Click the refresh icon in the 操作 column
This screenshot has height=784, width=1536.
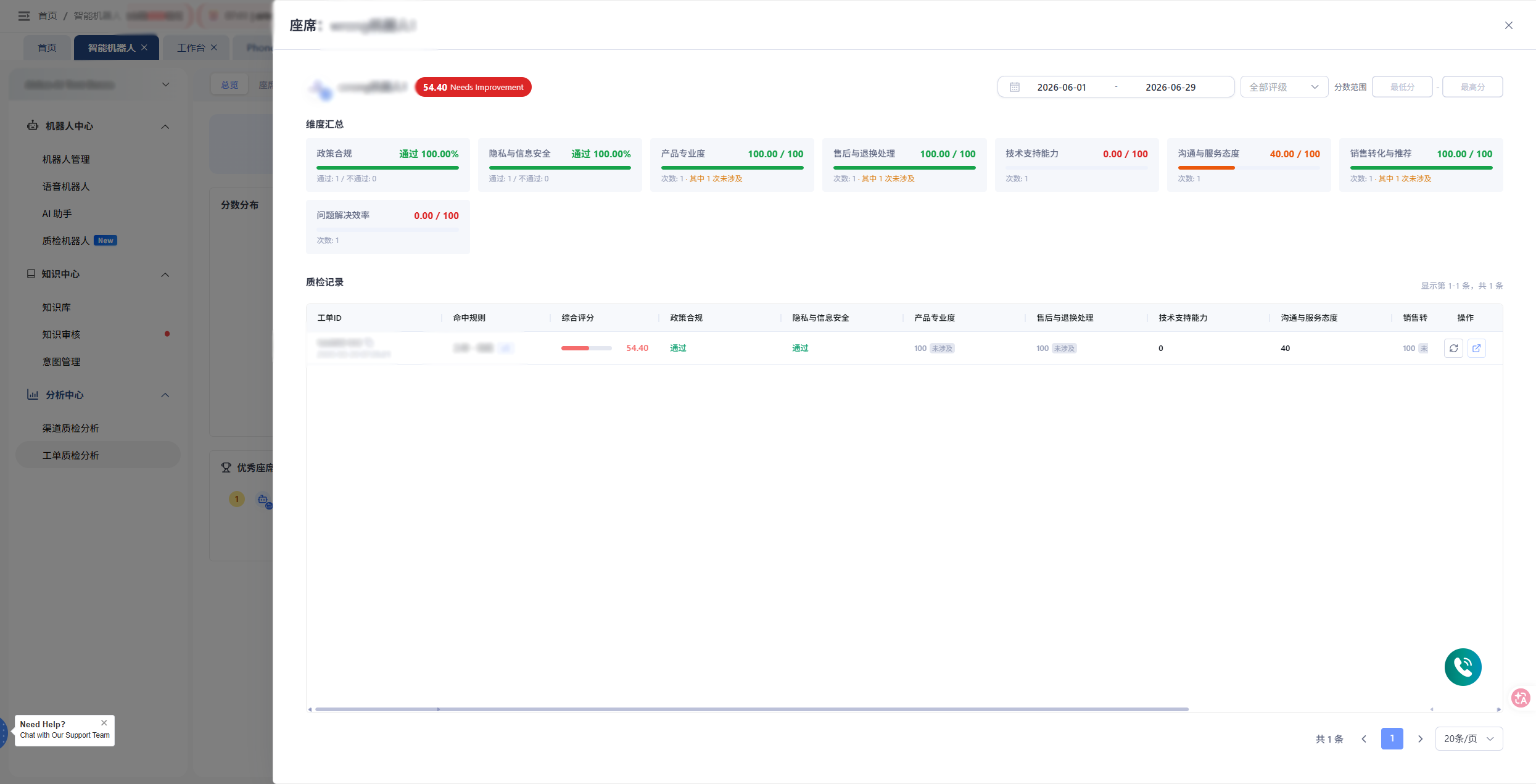pos(1453,349)
